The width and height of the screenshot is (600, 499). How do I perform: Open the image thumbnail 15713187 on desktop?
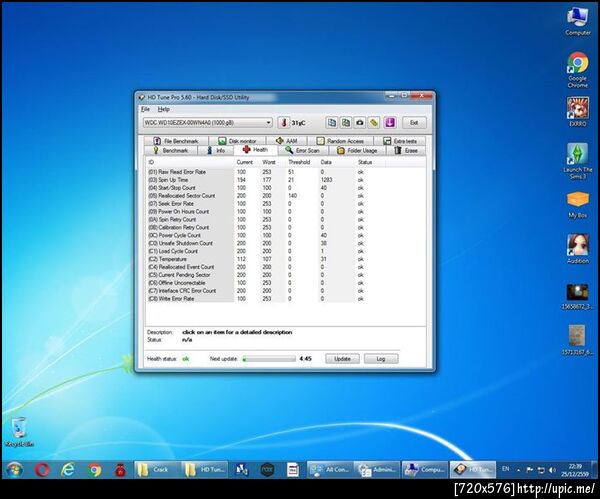[577, 340]
